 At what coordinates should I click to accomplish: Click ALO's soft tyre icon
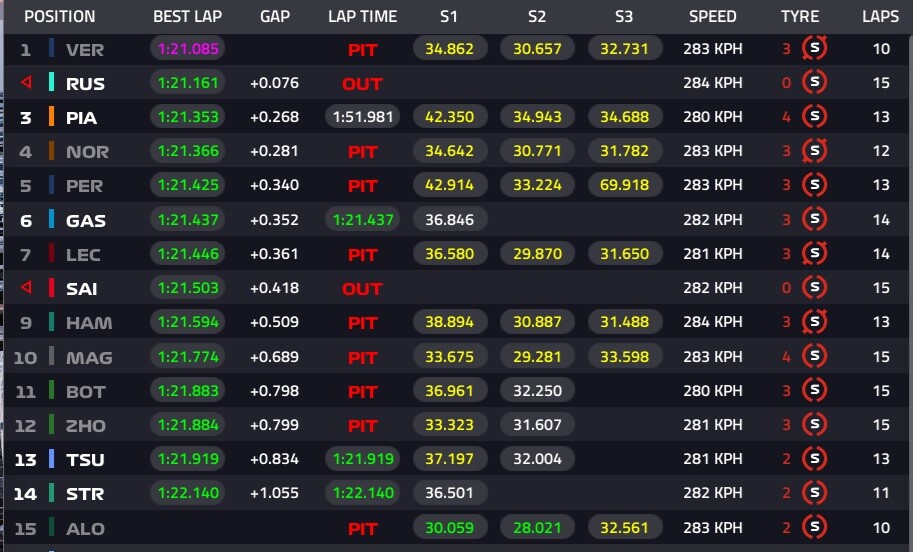816,527
